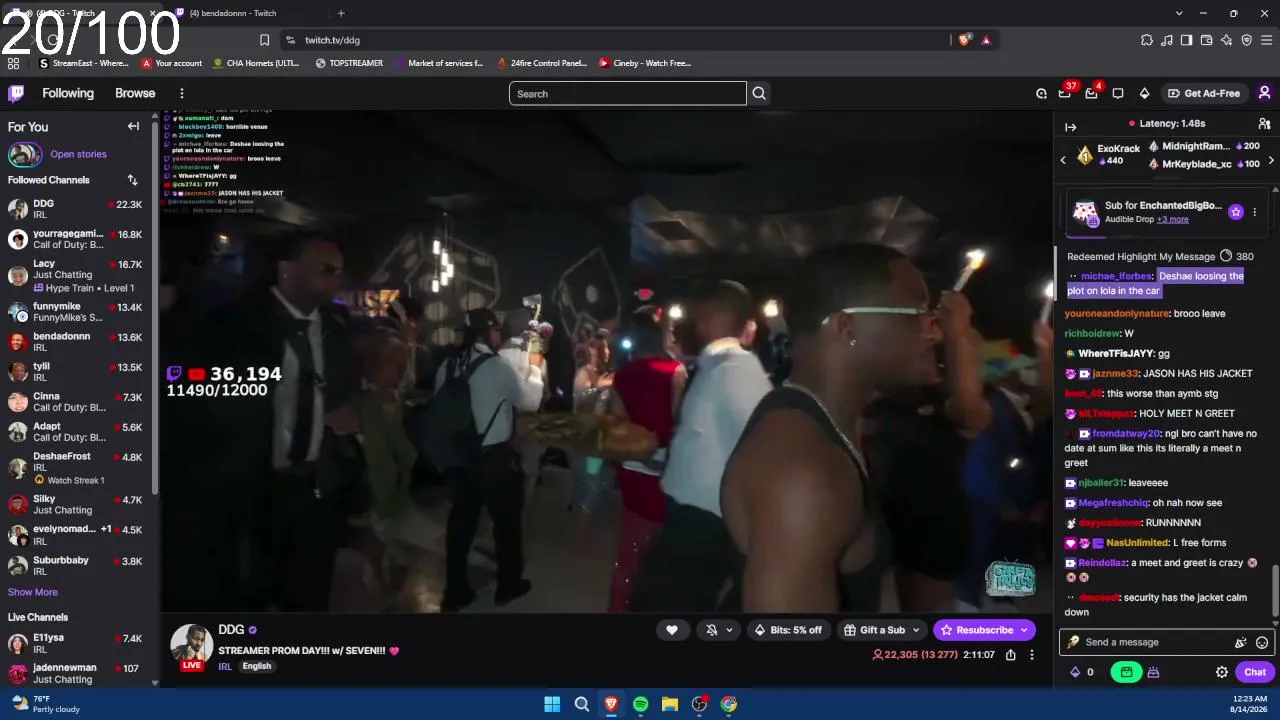
Task: Toggle DDG notification bell
Action: pyautogui.click(x=712, y=630)
